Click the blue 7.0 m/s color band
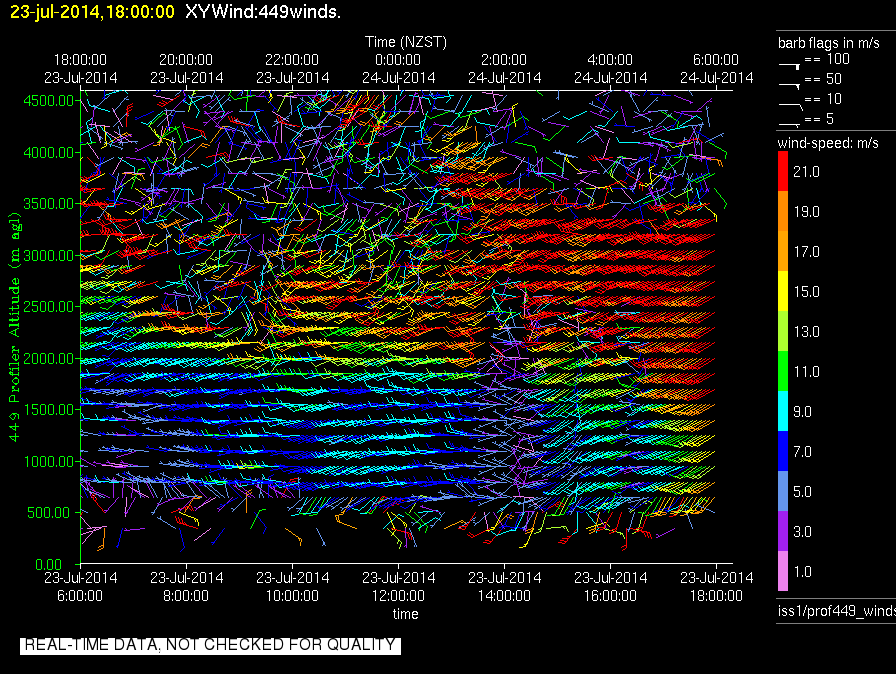 click(x=783, y=451)
